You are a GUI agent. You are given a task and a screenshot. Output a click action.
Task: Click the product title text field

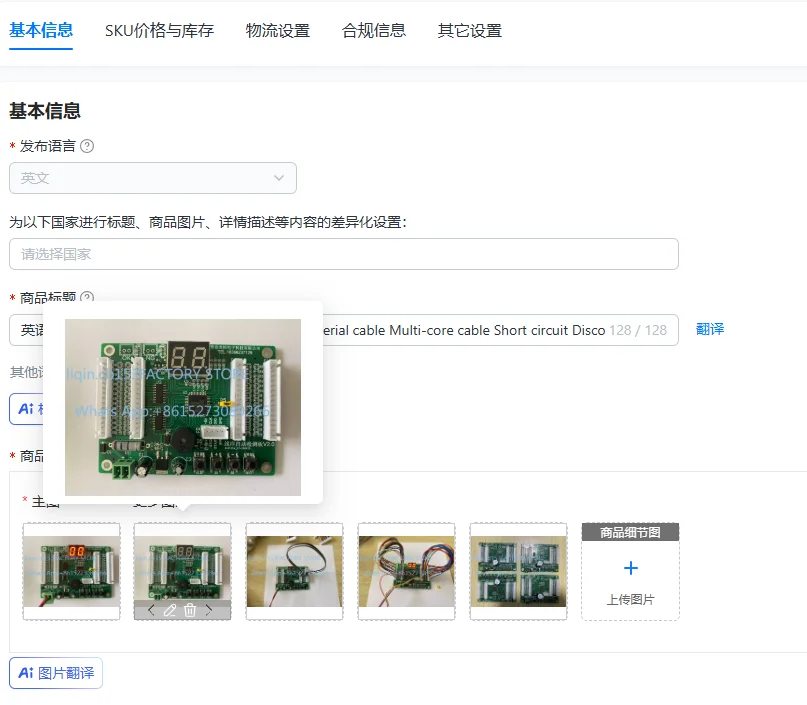click(x=344, y=330)
